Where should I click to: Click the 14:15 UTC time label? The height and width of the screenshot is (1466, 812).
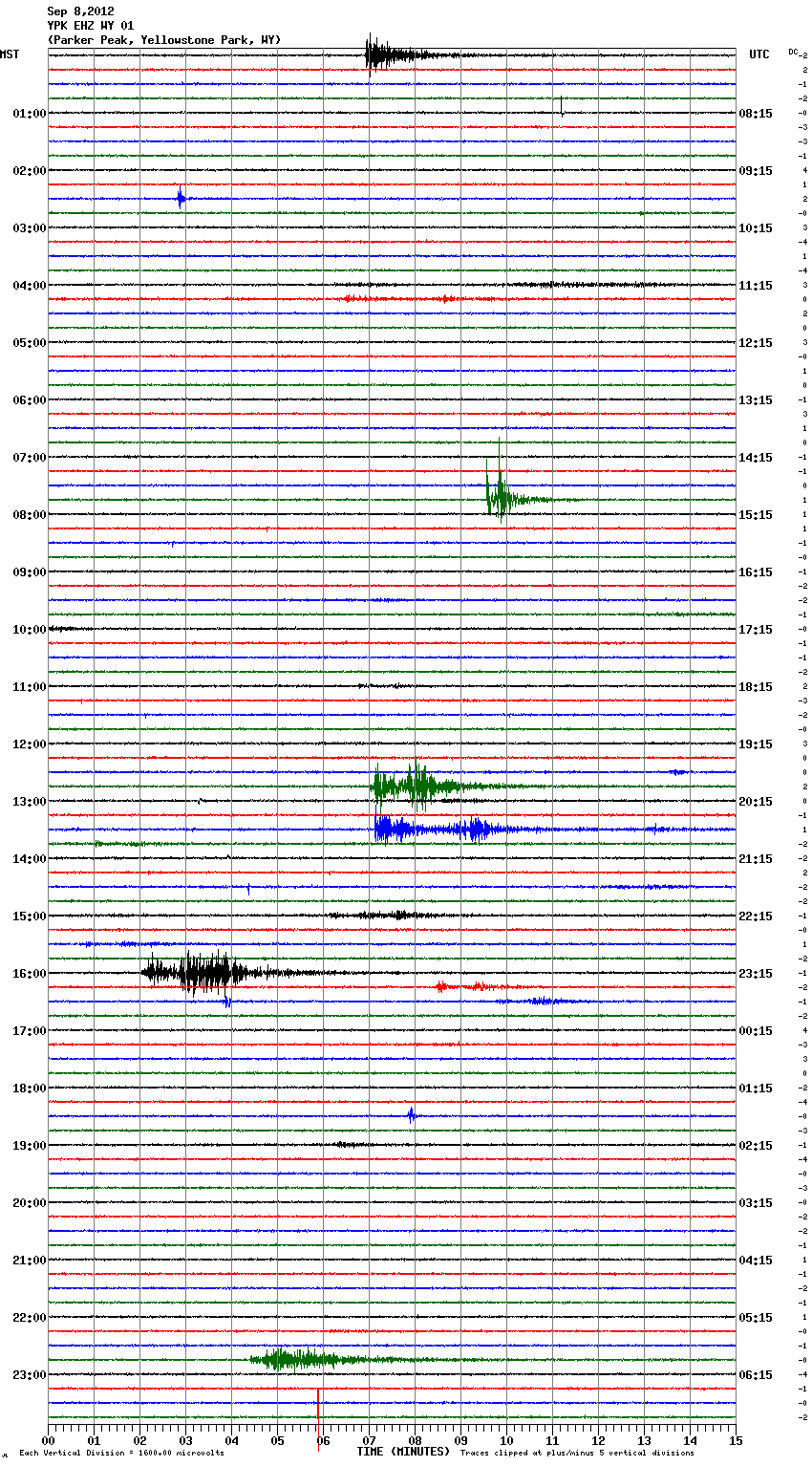click(756, 458)
